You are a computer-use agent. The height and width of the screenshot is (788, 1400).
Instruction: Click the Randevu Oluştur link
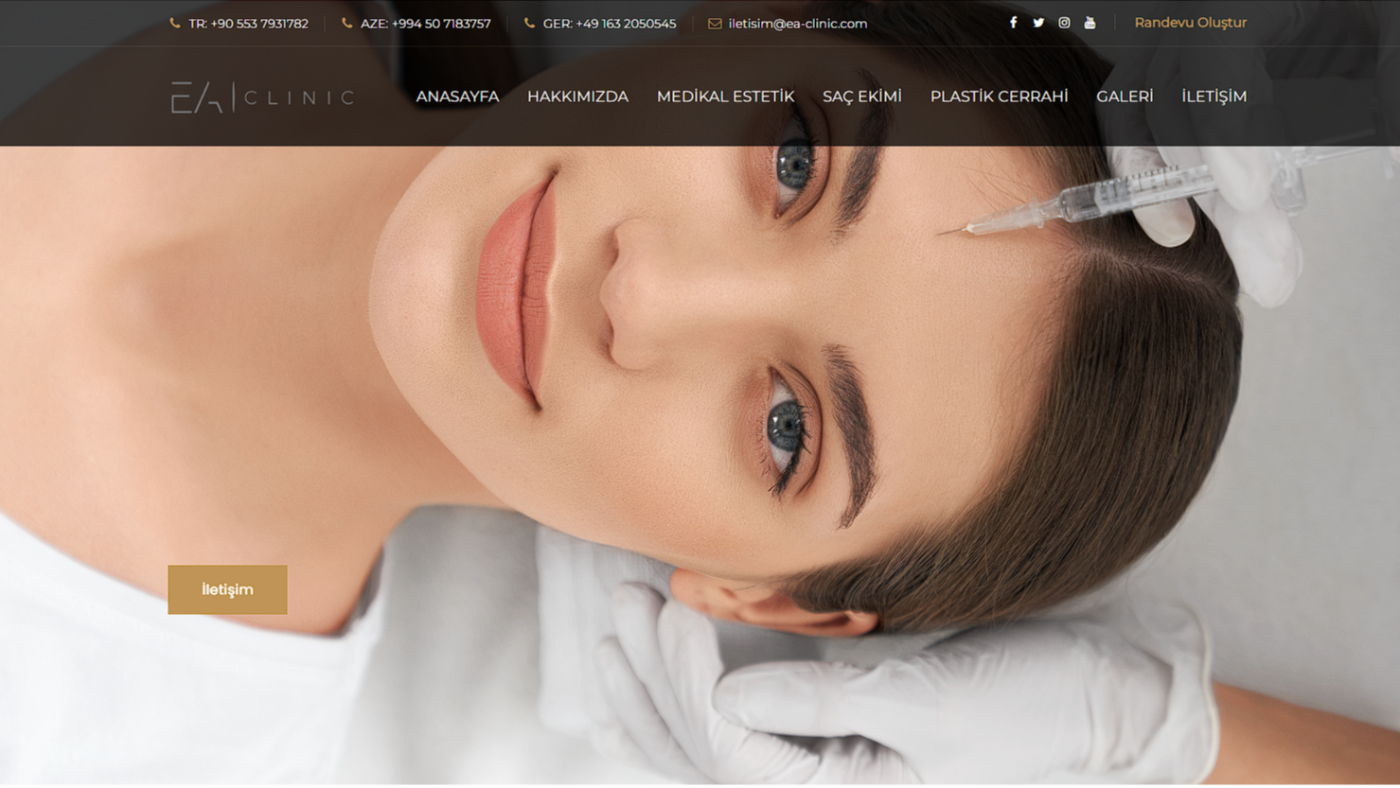click(1190, 23)
